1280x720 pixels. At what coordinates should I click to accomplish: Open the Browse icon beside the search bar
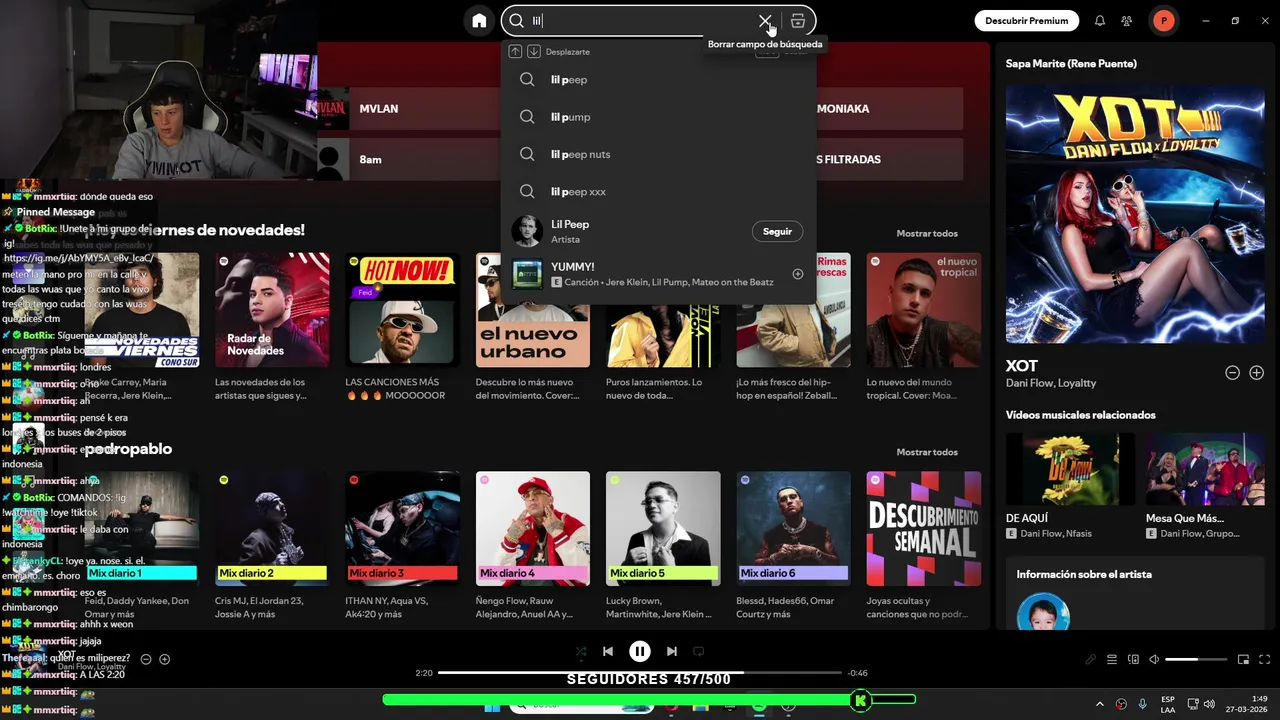tap(798, 21)
